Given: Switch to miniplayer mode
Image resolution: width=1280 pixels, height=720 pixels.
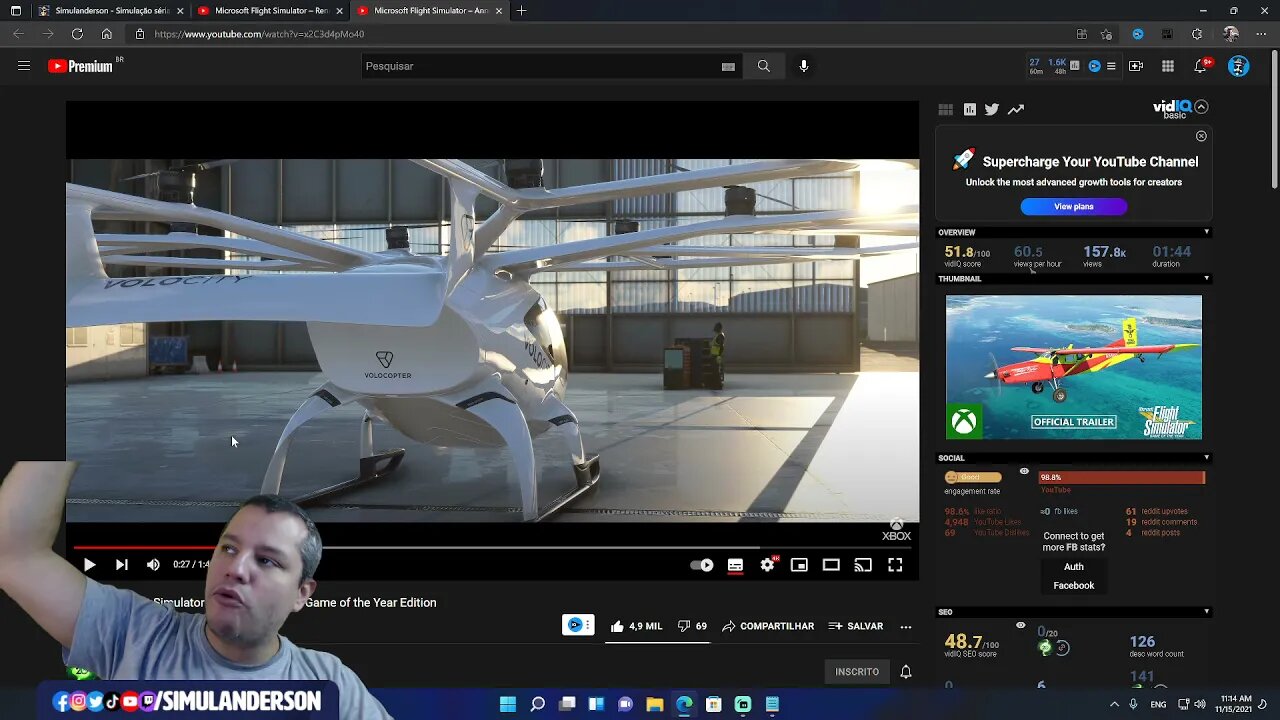Looking at the screenshot, I should click(x=799, y=565).
